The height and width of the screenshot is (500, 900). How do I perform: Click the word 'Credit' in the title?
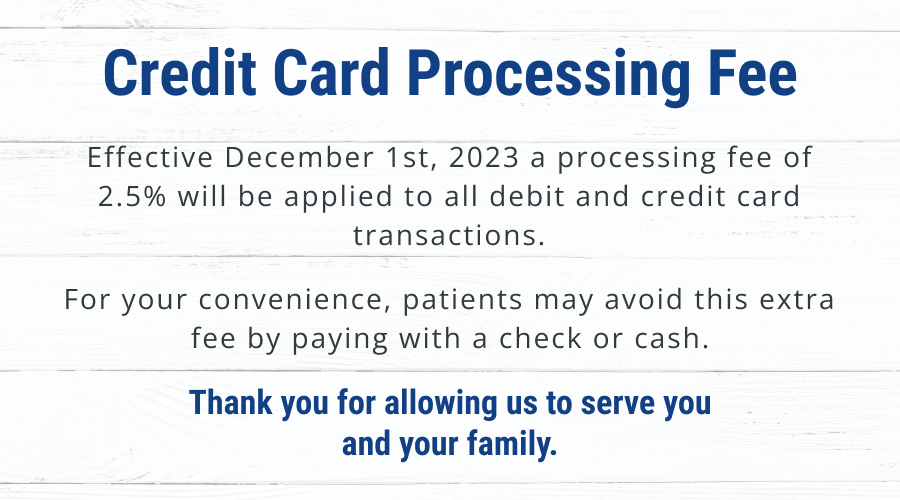tap(180, 73)
